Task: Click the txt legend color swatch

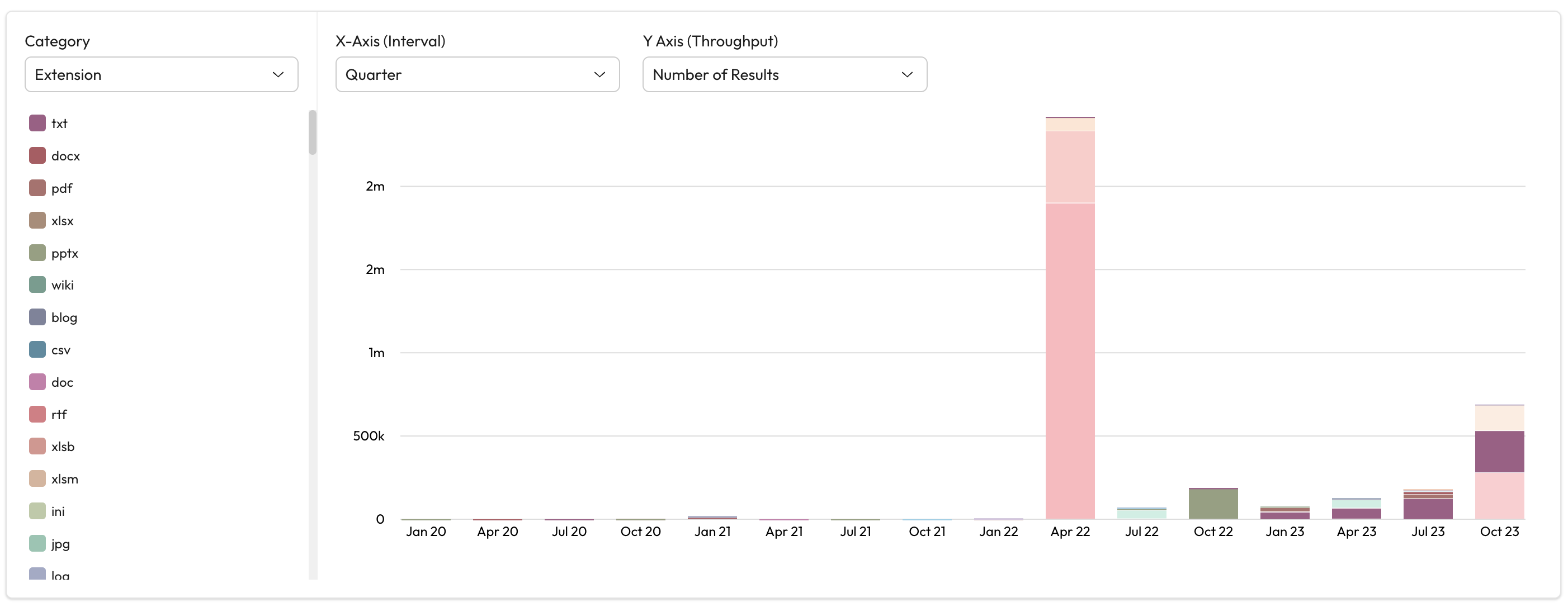Action: click(37, 123)
